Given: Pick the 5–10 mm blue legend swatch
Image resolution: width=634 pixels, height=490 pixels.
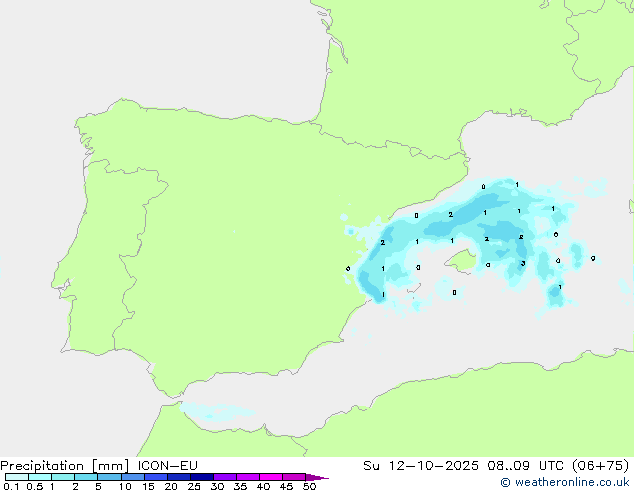Looking at the screenshot, I should coord(109,477).
